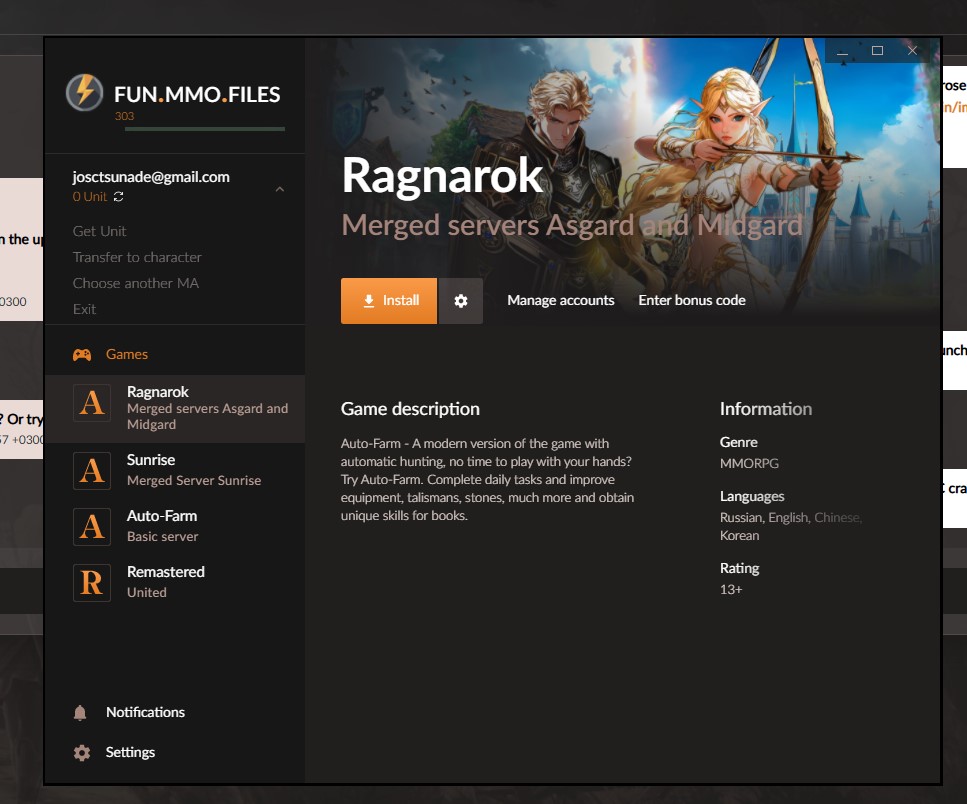Select Choose another MA

pyautogui.click(x=136, y=283)
